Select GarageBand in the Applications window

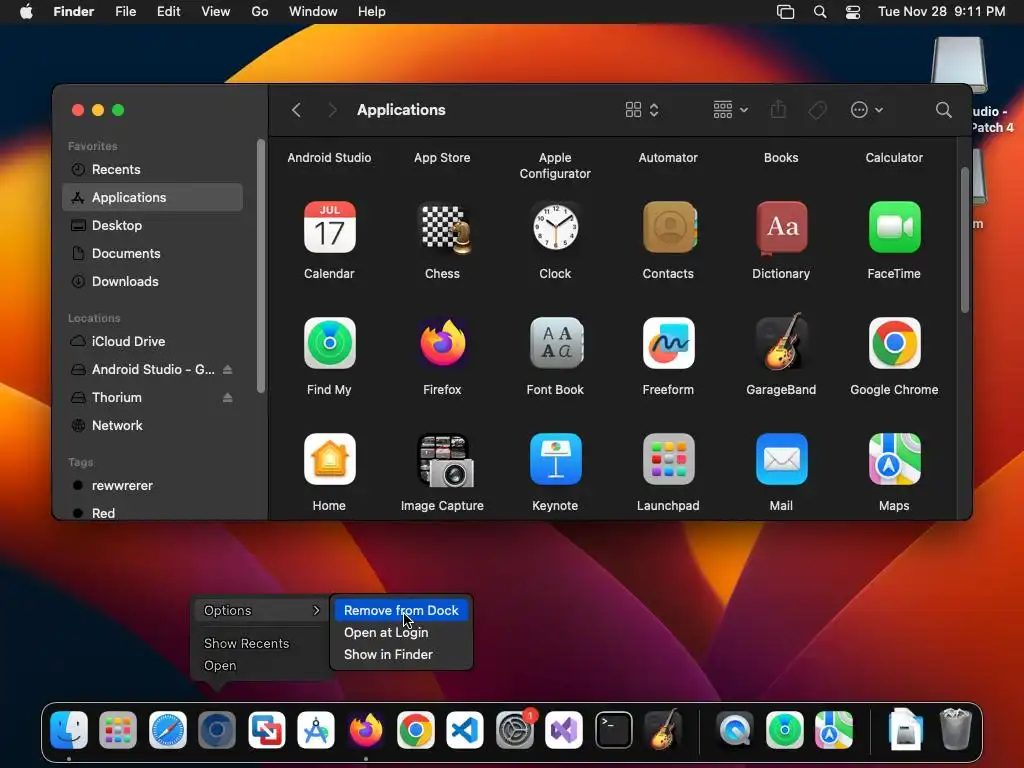click(782, 342)
